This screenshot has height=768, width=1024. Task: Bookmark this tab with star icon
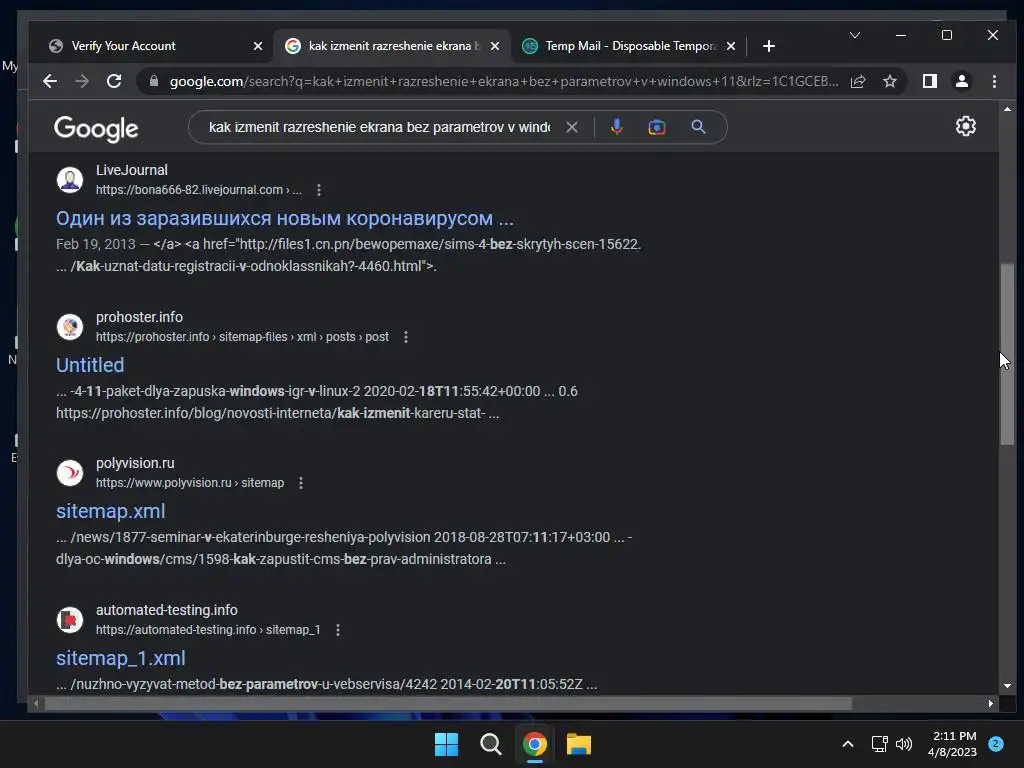pos(889,81)
